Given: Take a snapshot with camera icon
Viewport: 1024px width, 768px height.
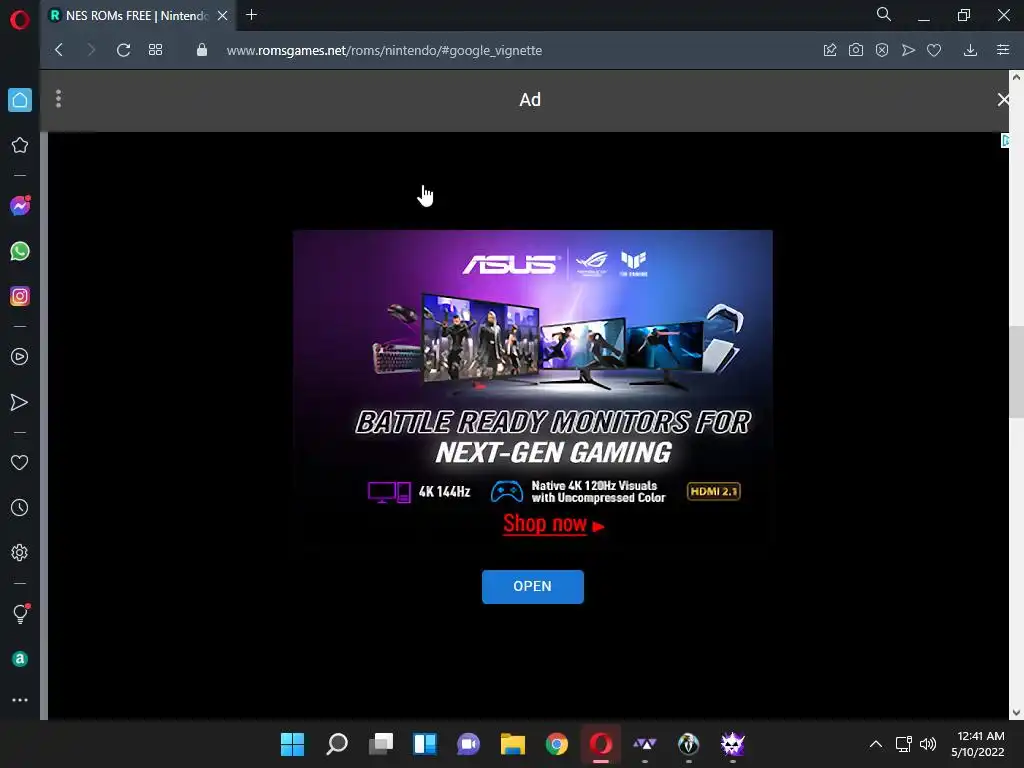Looking at the screenshot, I should (856, 50).
